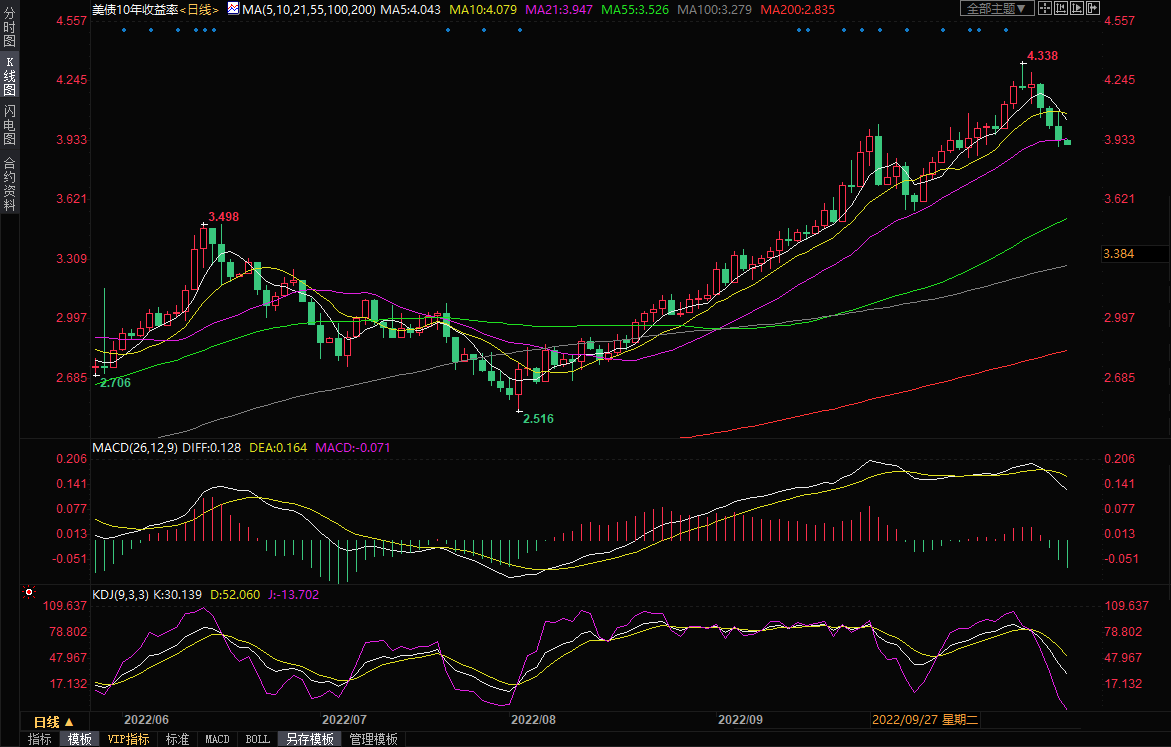Click the jump-to-start range icon
This screenshot has width=1171, height=747.
click(1062, 8)
